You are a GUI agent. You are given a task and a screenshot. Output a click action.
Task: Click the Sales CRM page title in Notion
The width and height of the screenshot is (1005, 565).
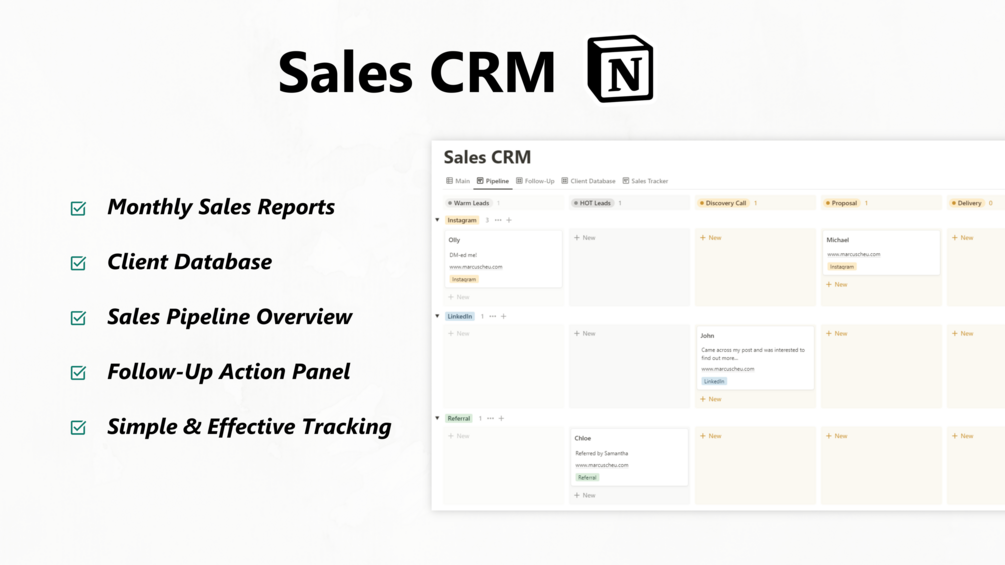coord(487,157)
